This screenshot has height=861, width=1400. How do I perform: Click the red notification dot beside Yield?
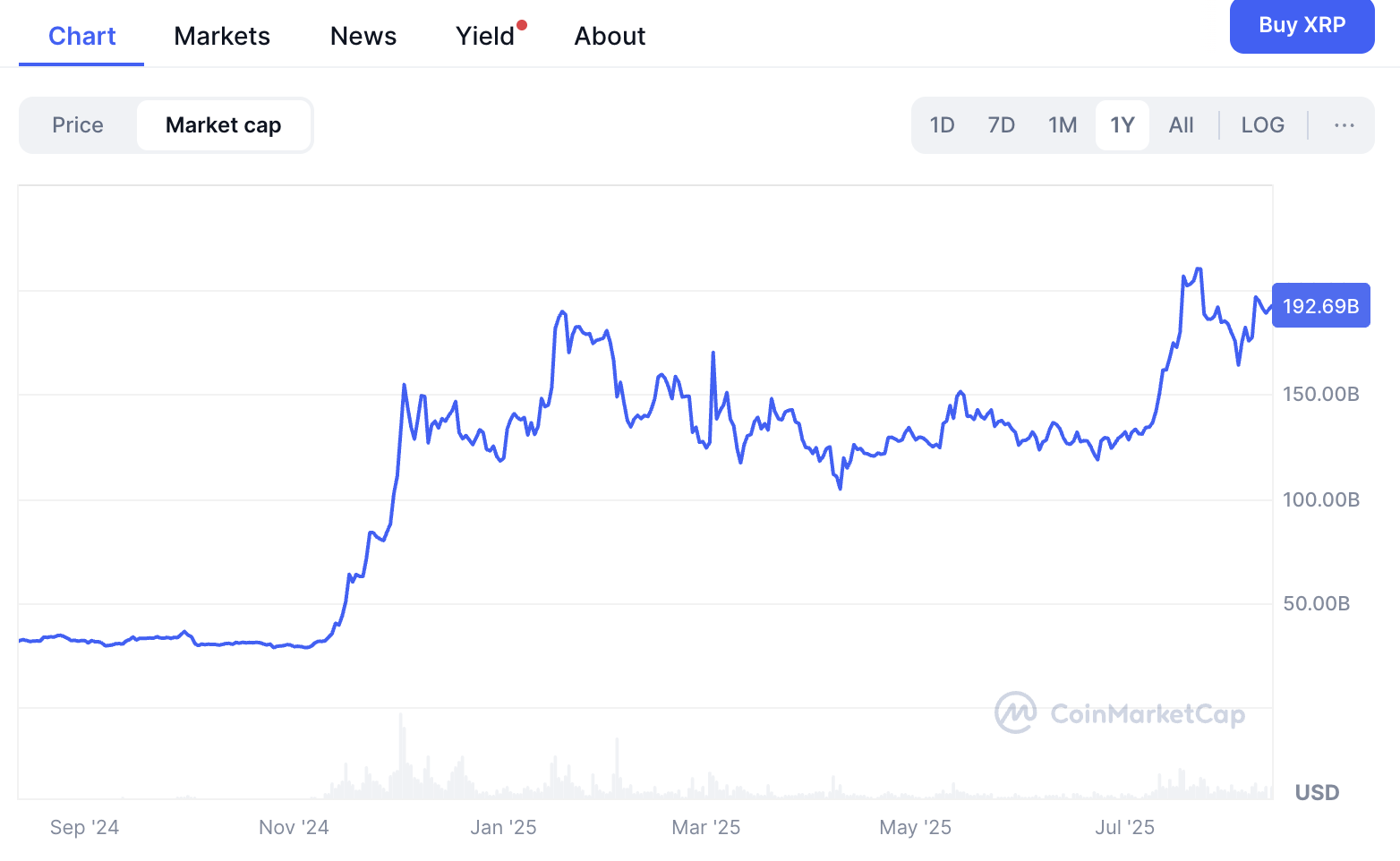pyautogui.click(x=523, y=25)
